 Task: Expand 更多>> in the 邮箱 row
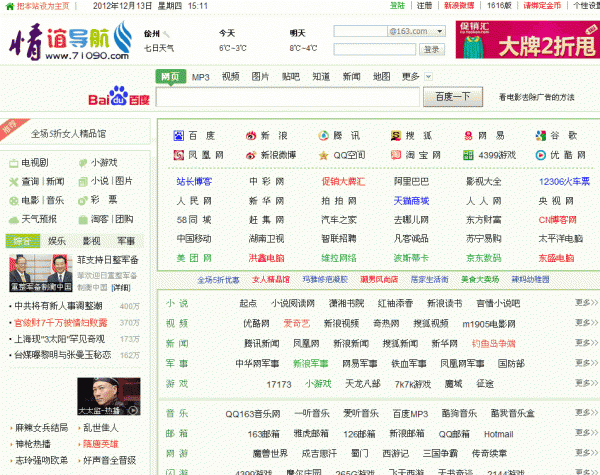click(x=587, y=433)
